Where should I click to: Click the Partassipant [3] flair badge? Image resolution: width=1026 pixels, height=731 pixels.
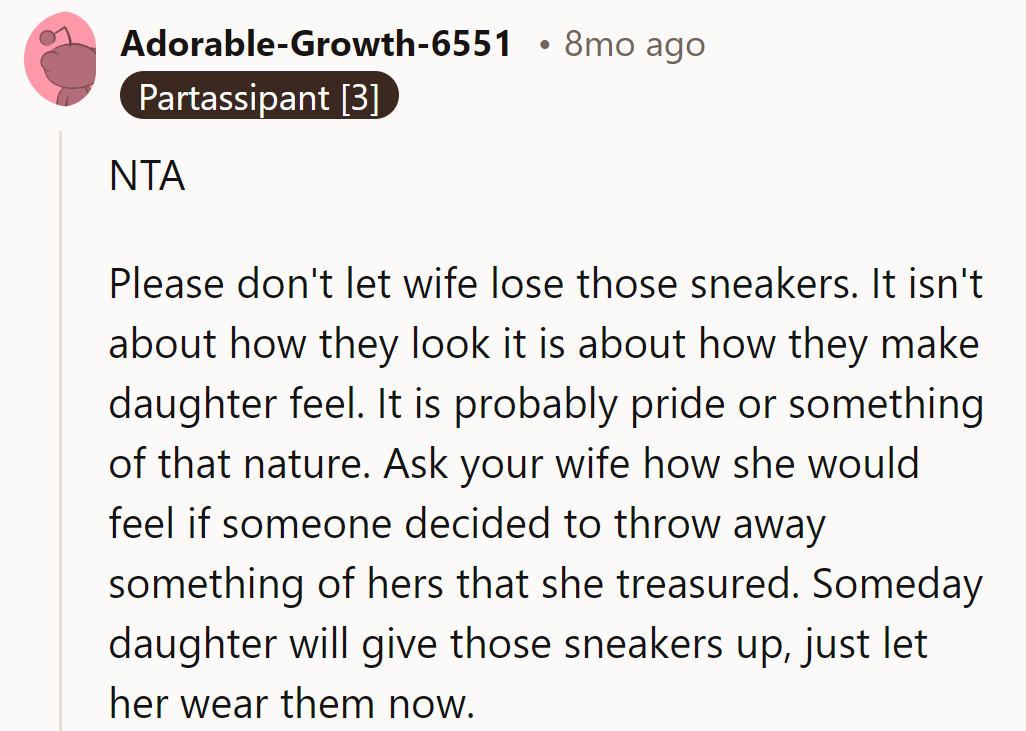pos(259,98)
